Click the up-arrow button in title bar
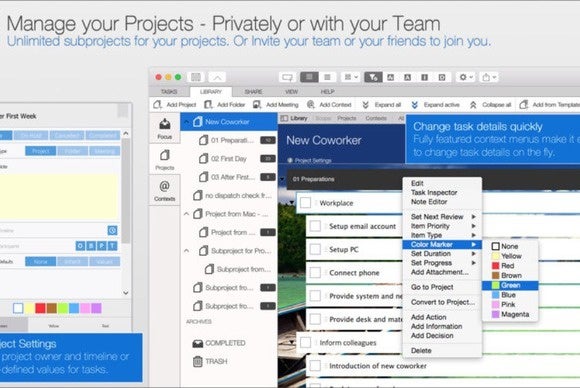Viewport: 580px width, 388px height. (217, 77)
